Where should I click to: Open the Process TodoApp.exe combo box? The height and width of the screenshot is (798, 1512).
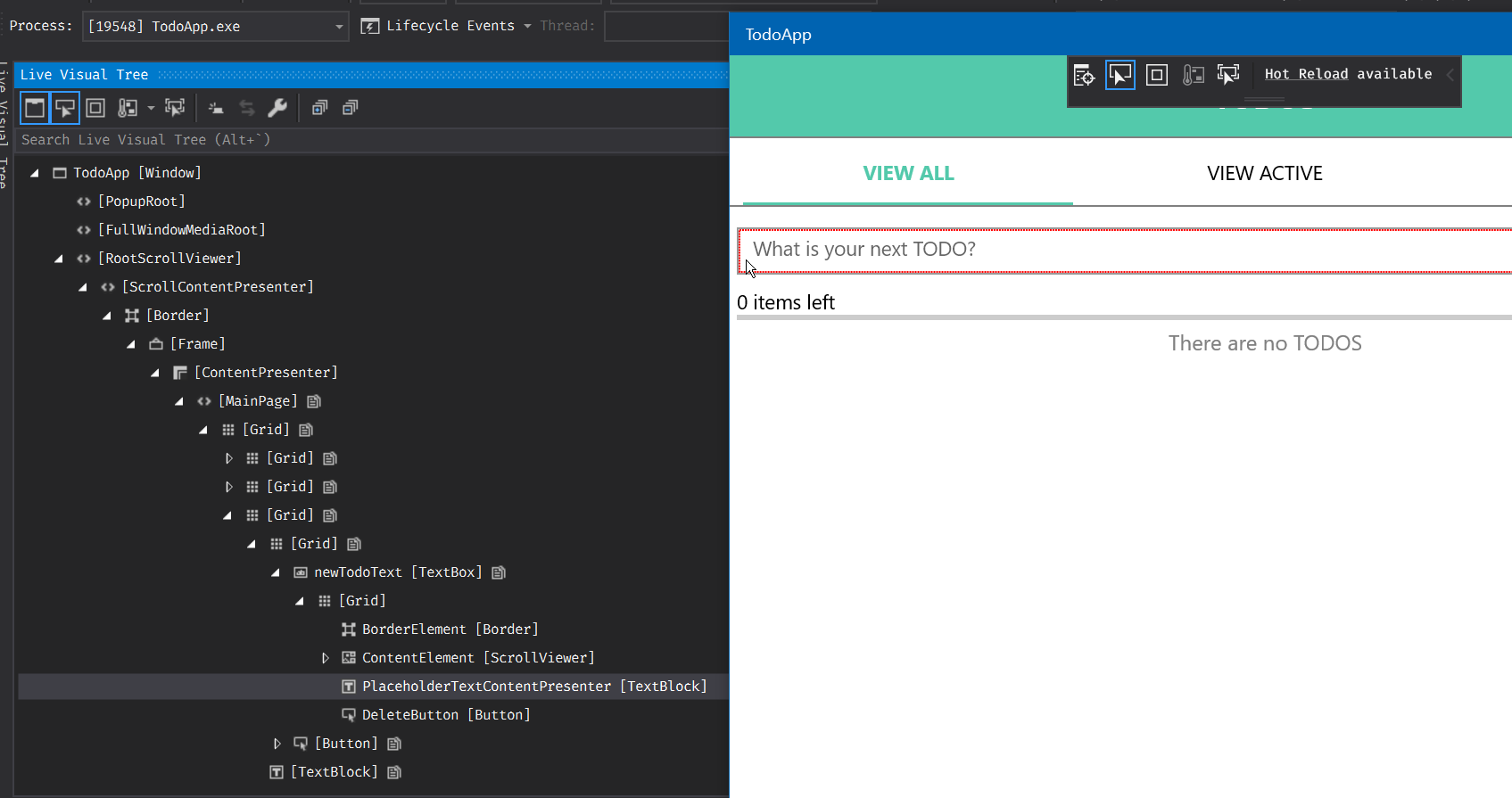(216, 27)
